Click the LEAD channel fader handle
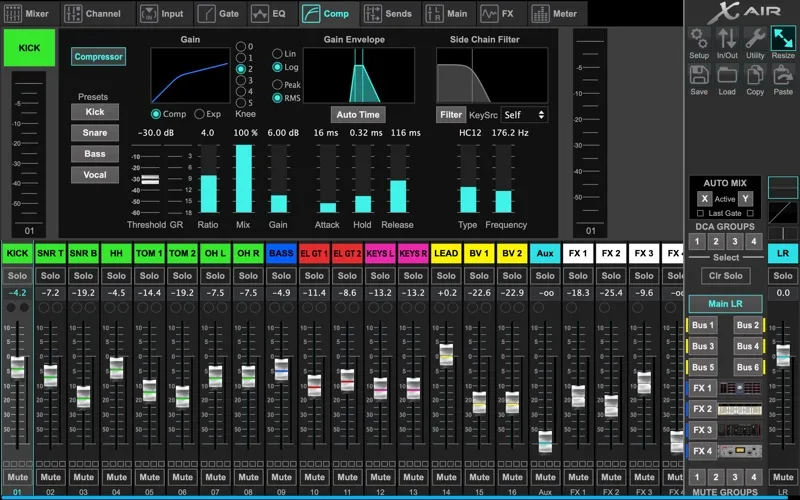800x500 pixels. (x=446, y=355)
